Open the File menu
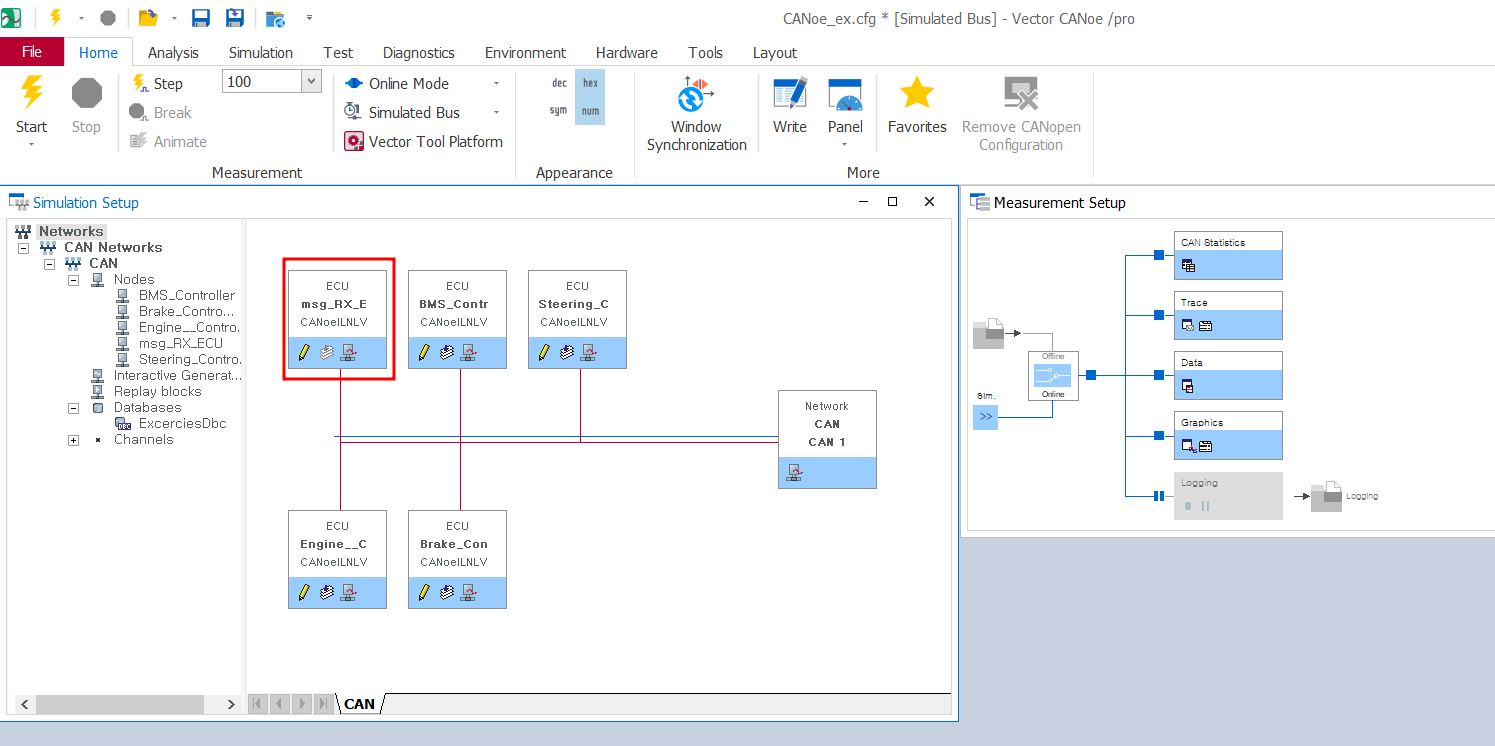Viewport: 1495px width, 746px height. pyautogui.click(x=32, y=52)
